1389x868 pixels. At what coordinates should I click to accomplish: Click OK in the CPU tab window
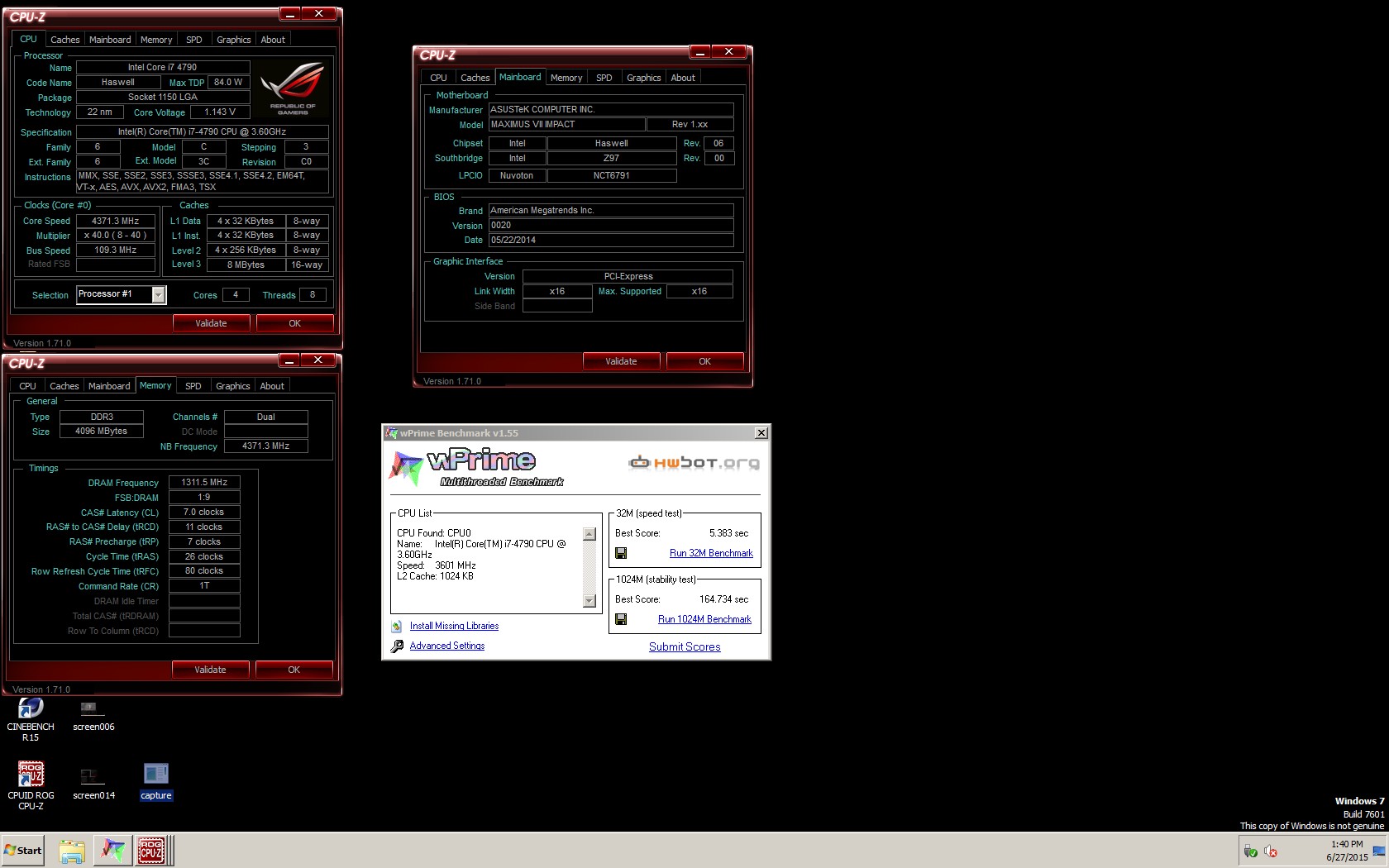tap(294, 323)
